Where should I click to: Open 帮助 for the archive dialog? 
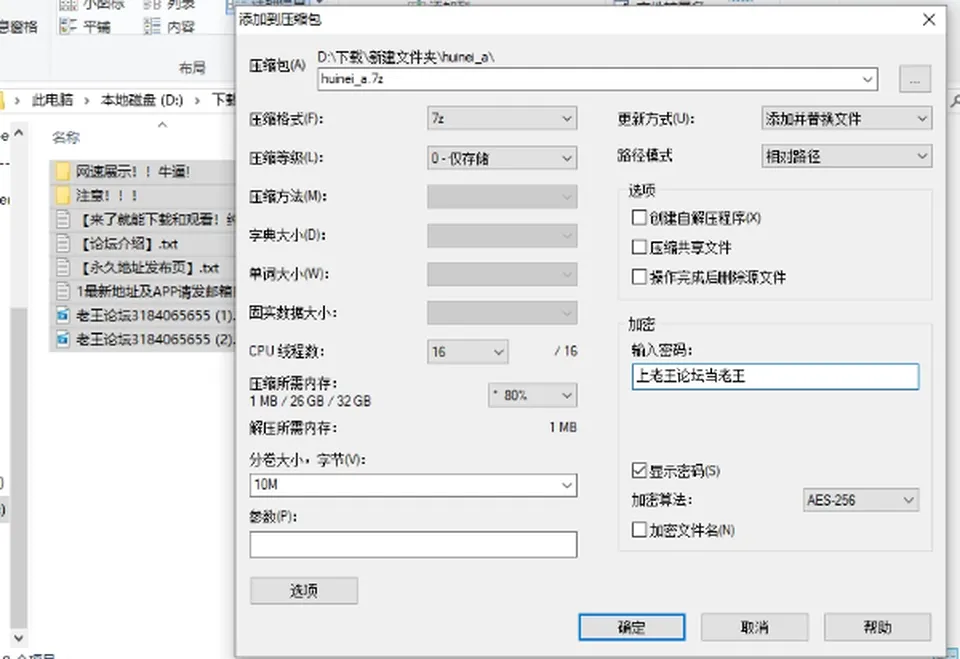pyautogui.click(x=877, y=627)
